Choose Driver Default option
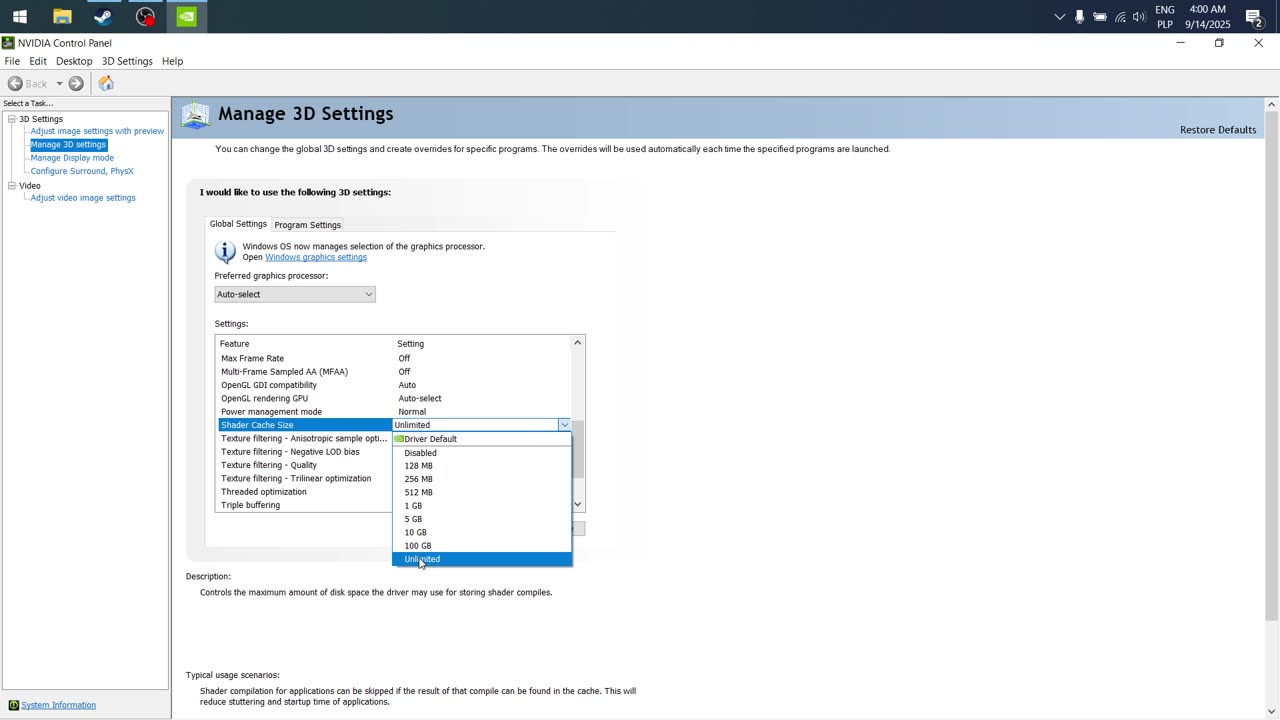 482,439
